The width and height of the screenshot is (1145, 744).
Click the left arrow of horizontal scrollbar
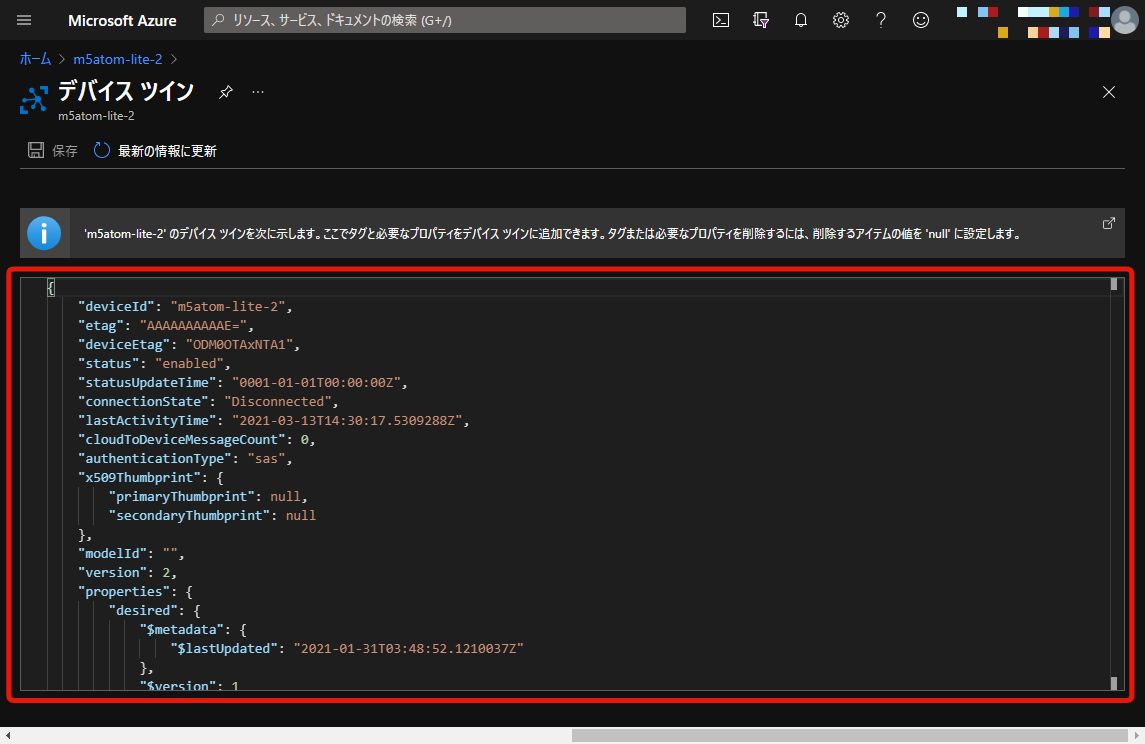pyautogui.click(x=7, y=735)
